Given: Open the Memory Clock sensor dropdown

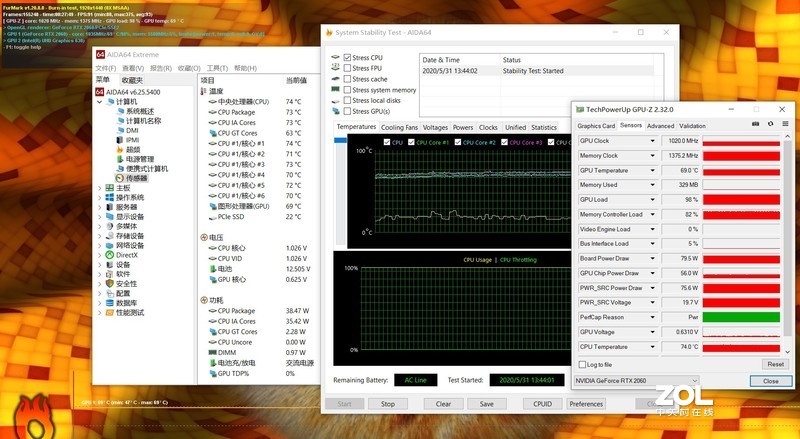Looking at the screenshot, I should coord(652,156).
